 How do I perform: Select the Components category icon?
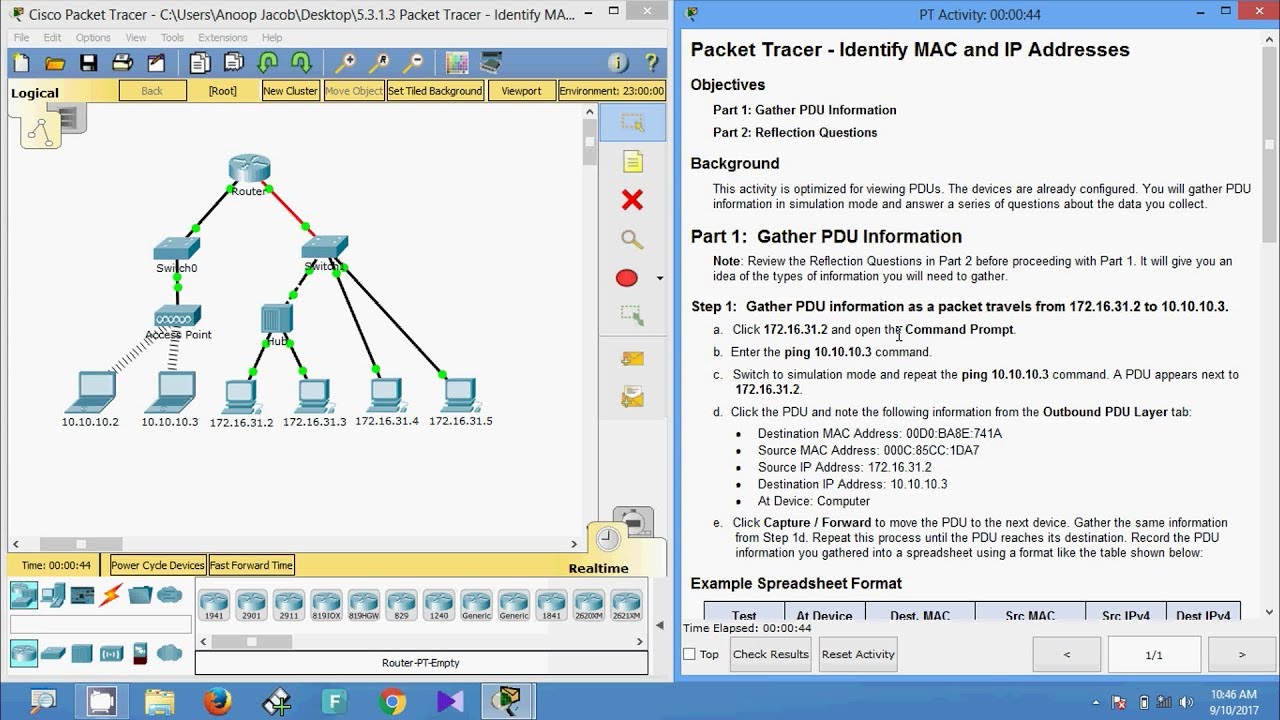click(x=82, y=595)
